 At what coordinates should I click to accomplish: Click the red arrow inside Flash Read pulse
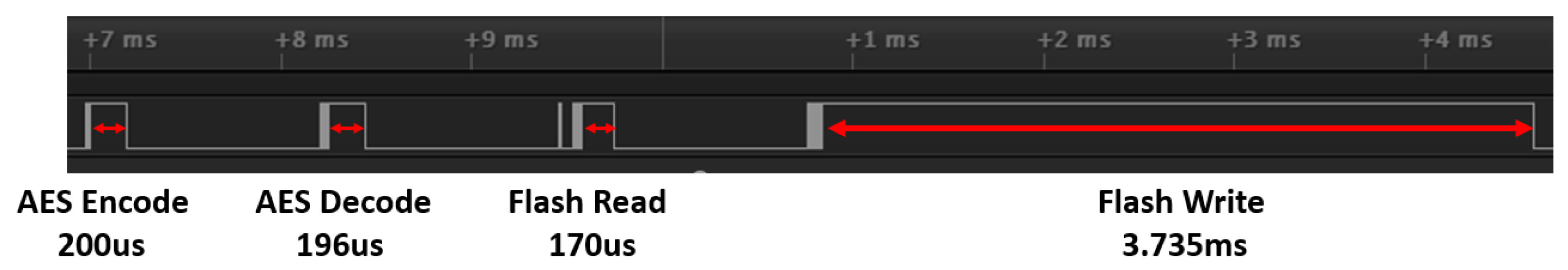[x=600, y=128]
